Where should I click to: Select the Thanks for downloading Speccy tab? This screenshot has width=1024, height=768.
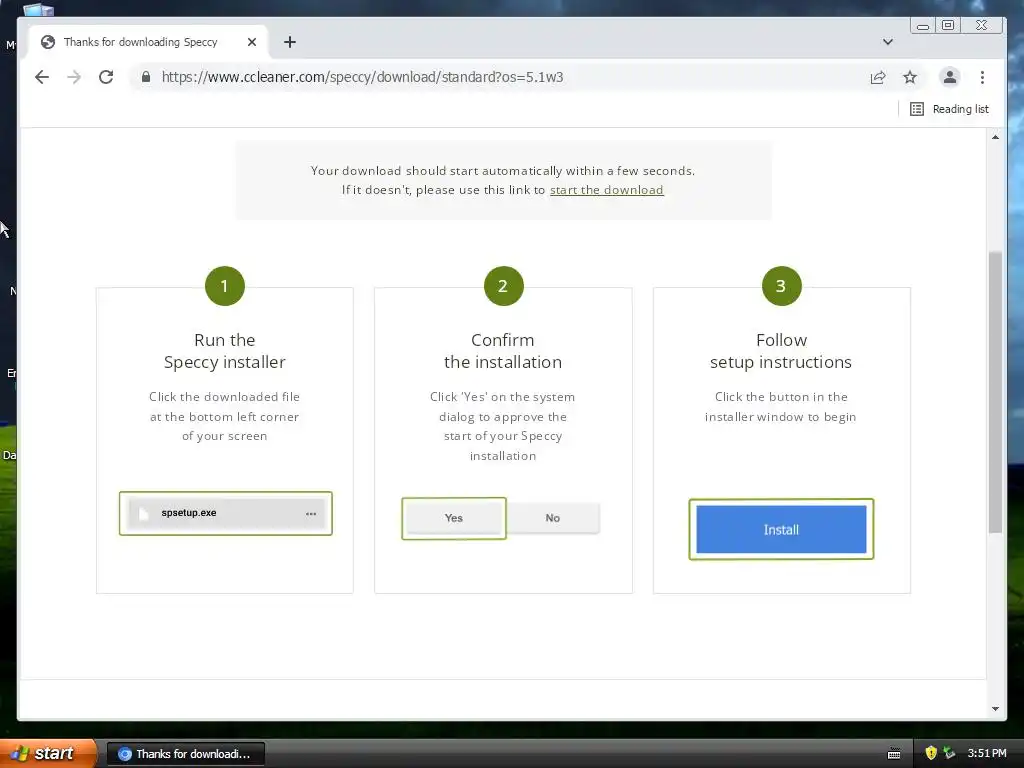[149, 42]
